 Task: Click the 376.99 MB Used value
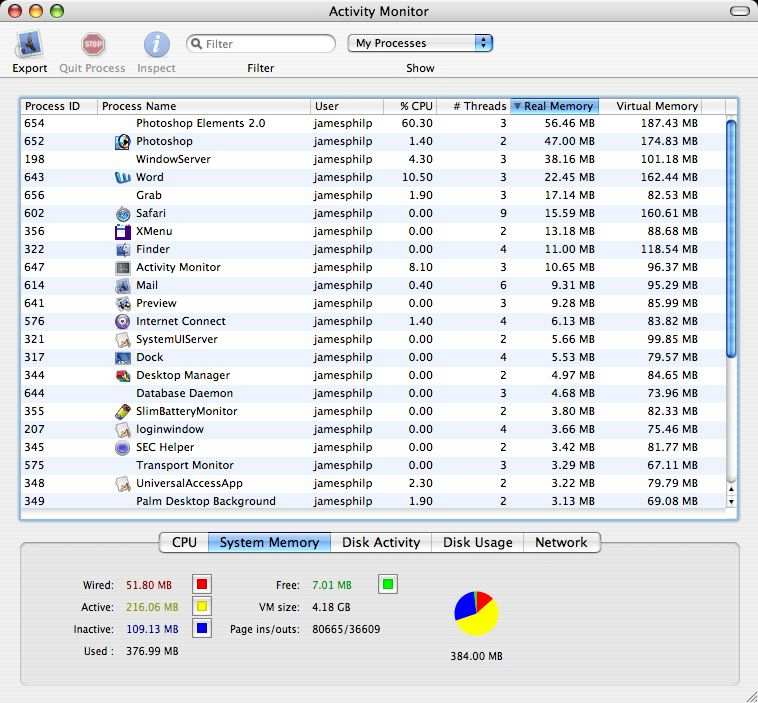pyautogui.click(x=152, y=651)
